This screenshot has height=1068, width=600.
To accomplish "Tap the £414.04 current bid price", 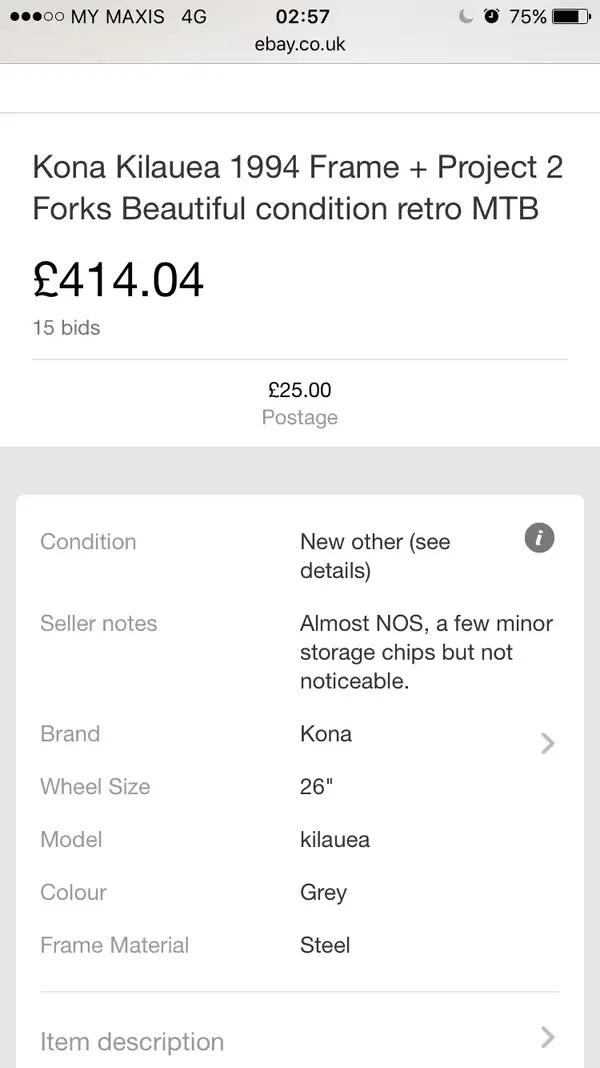I will [118, 280].
